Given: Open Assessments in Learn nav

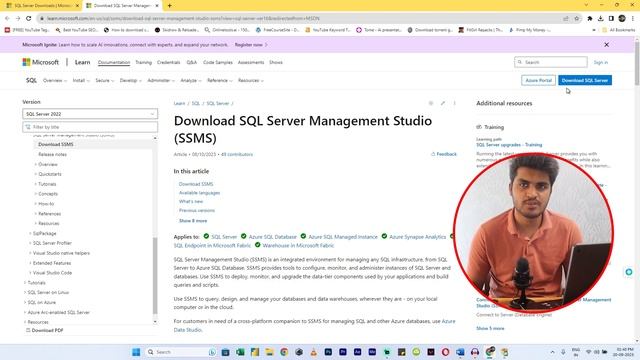Looking at the screenshot, I should click(x=251, y=62).
